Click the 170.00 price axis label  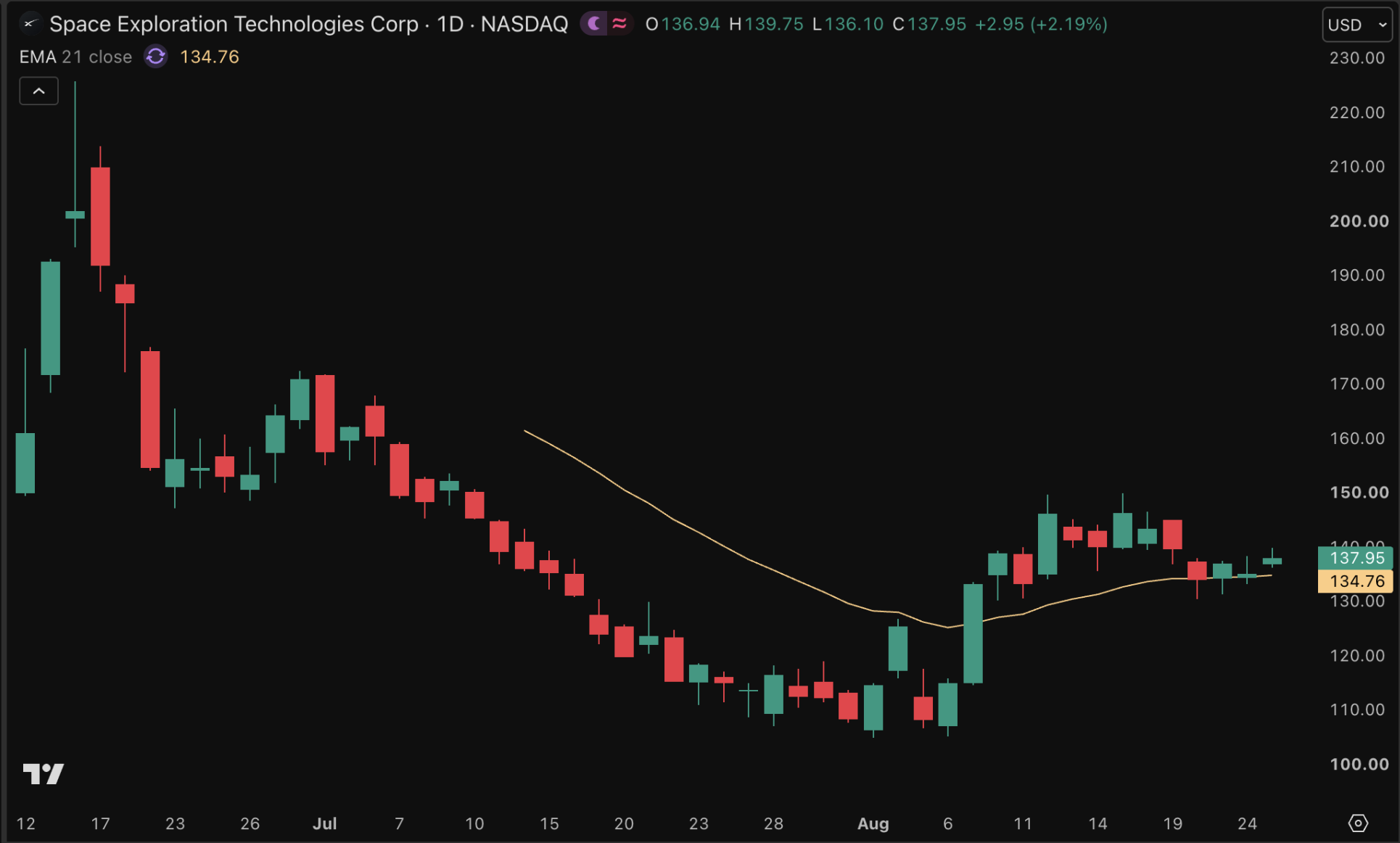pos(1357,384)
